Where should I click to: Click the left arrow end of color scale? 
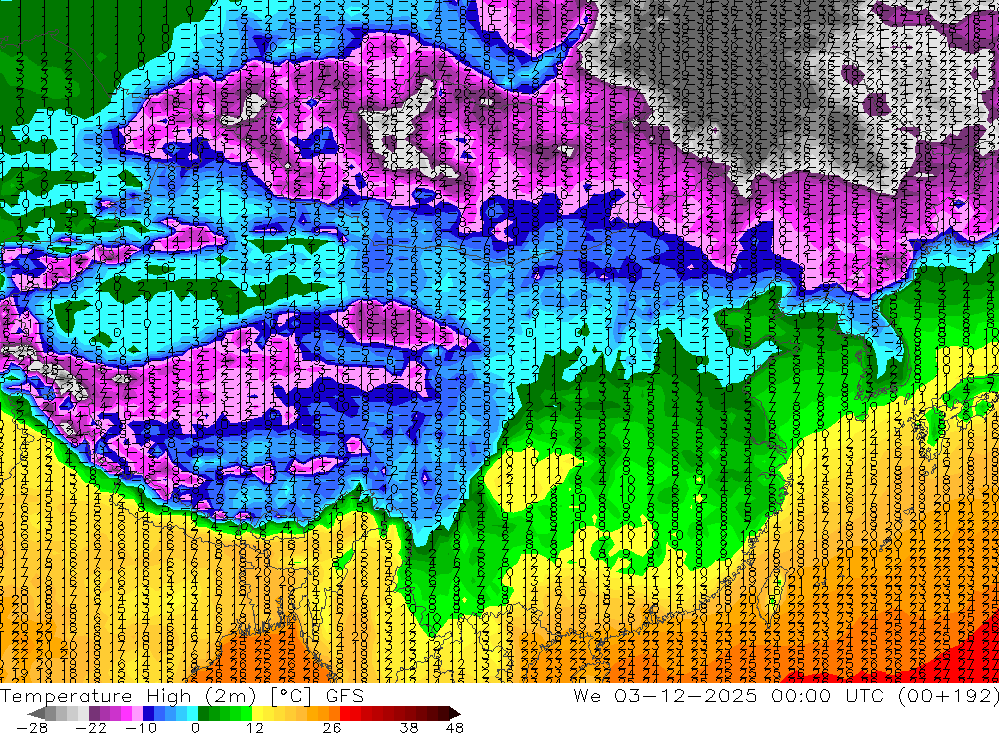(x=36, y=714)
